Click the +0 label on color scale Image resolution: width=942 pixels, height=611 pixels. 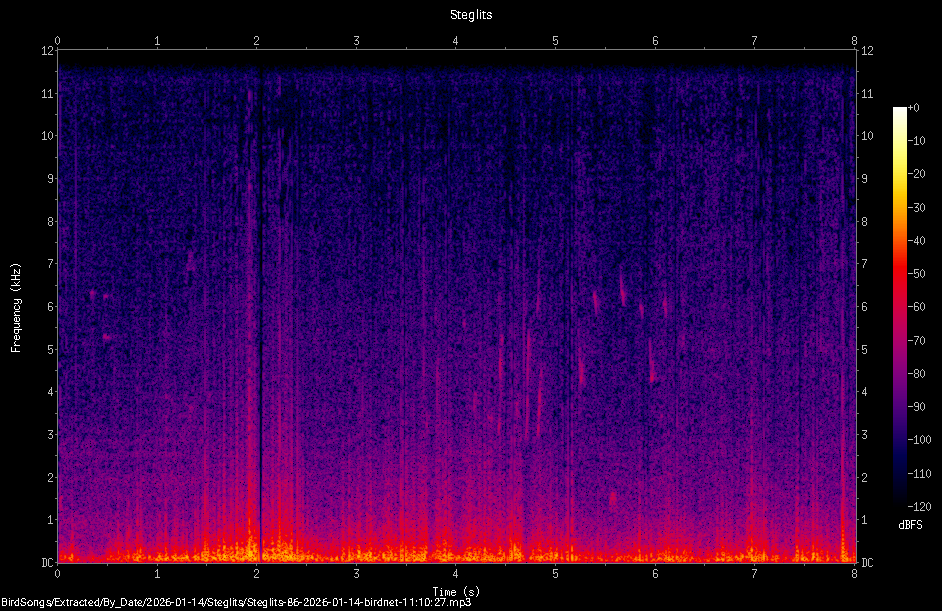pyautogui.click(x=913, y=108)
